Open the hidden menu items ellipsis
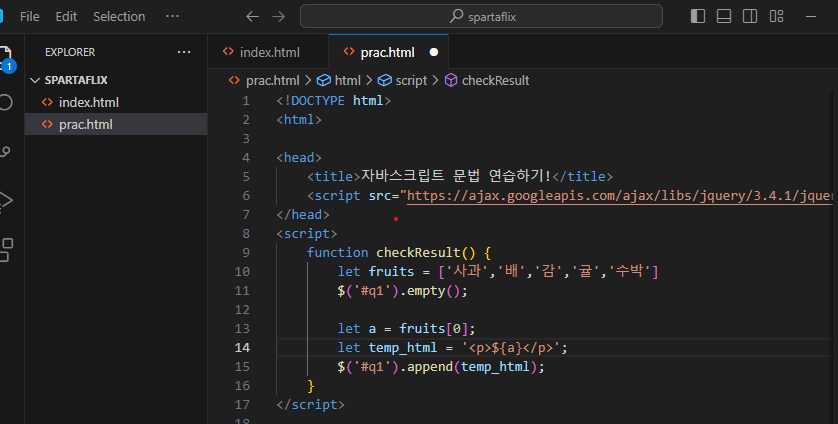Screen dimensions: 838x424 click(x=173, y=16)
